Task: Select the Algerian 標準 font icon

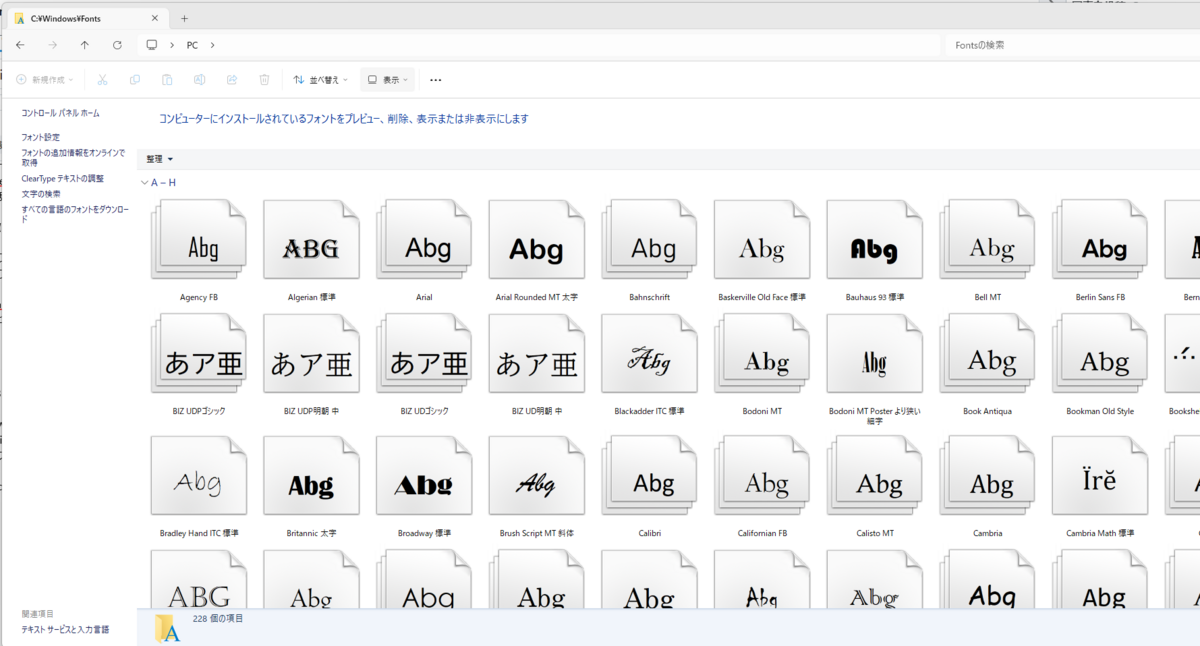Action: [x=311, y=241]
